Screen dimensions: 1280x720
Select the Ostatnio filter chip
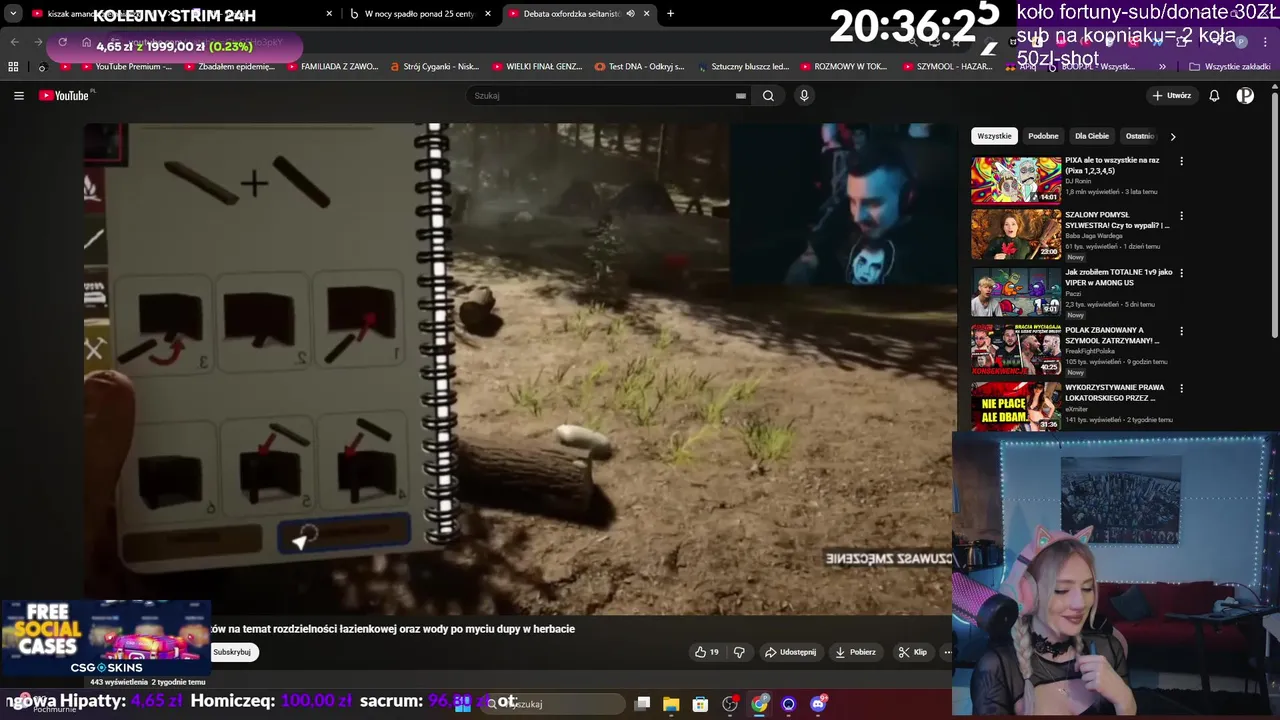pyautogui.click(x=1140, y=136)
